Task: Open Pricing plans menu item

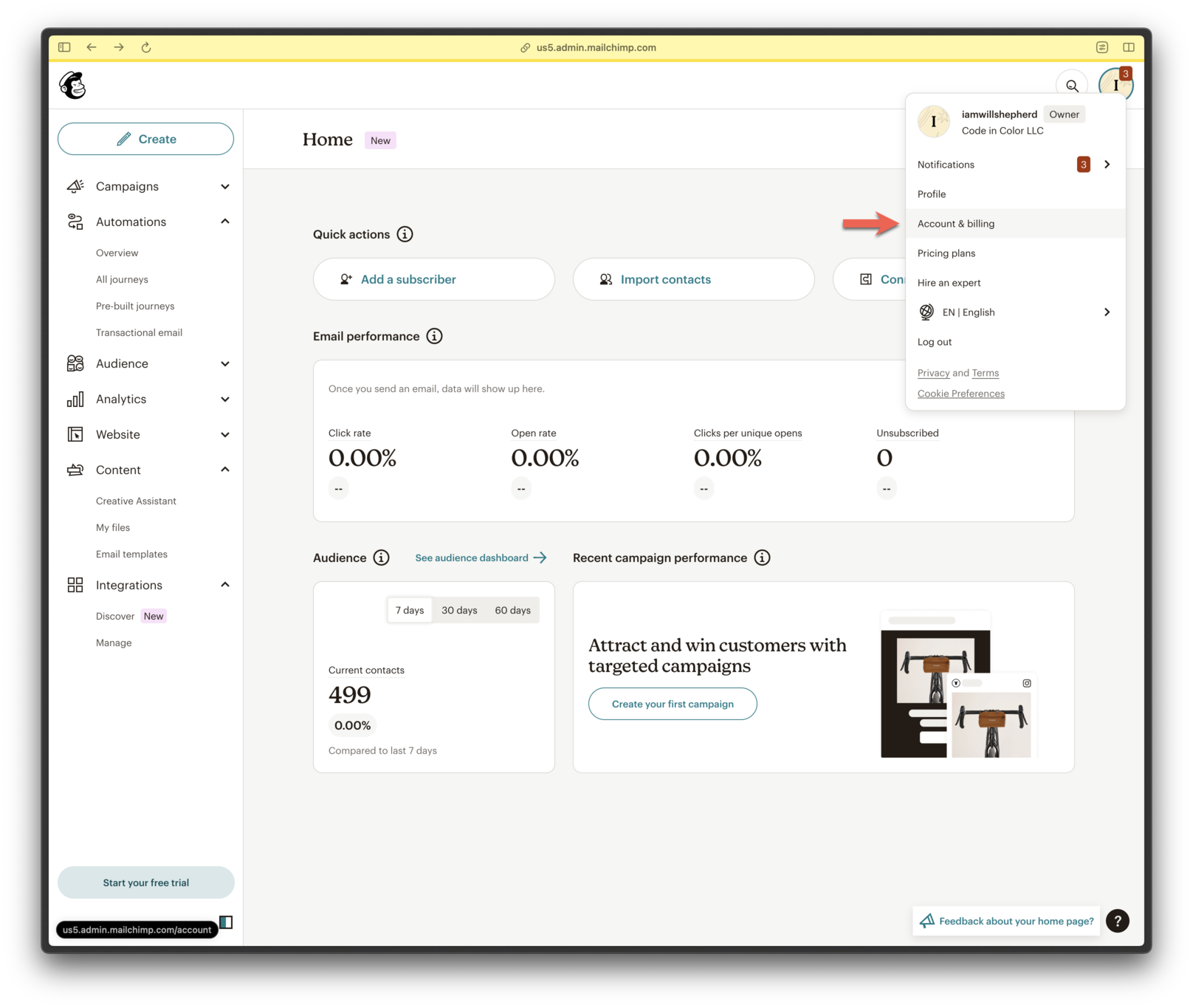Action: pos(1015,253)
